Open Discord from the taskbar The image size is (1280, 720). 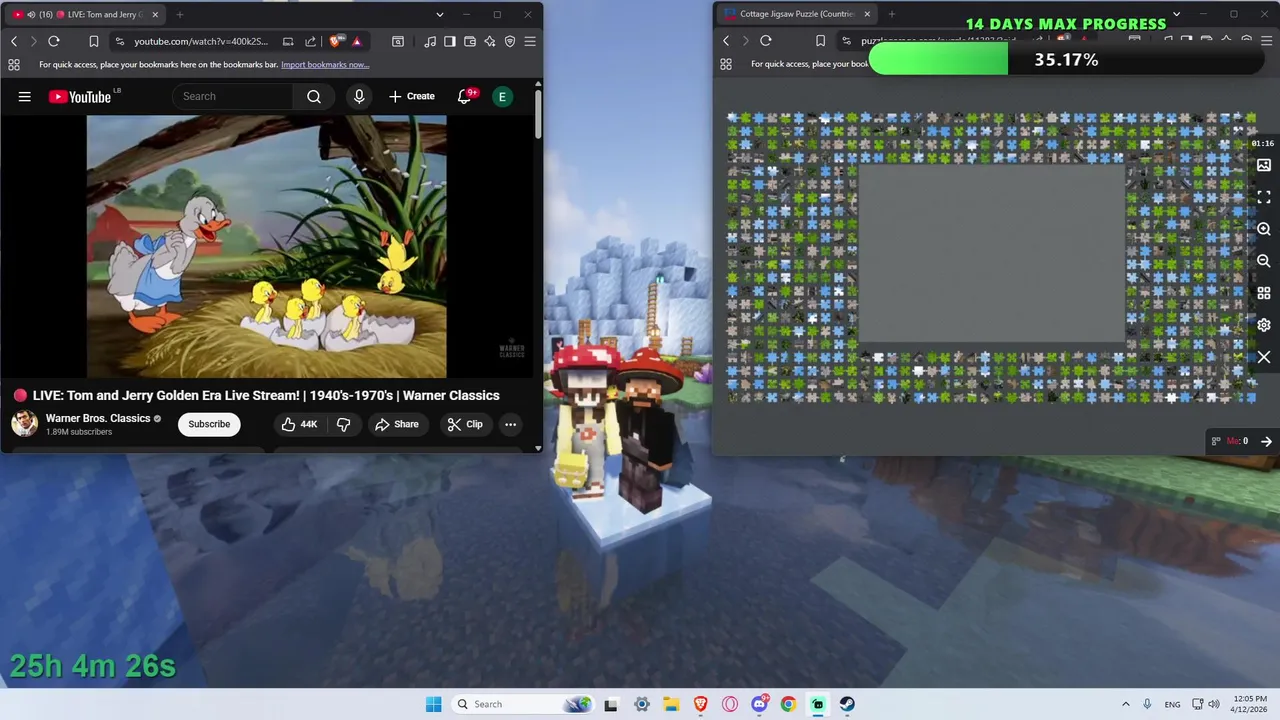coord(759,704)
